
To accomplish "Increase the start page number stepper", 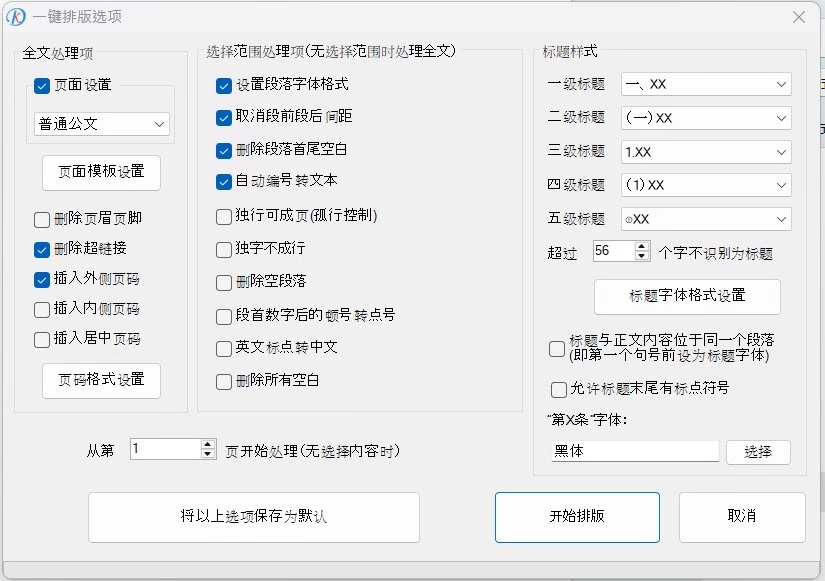I will [208, 445].
